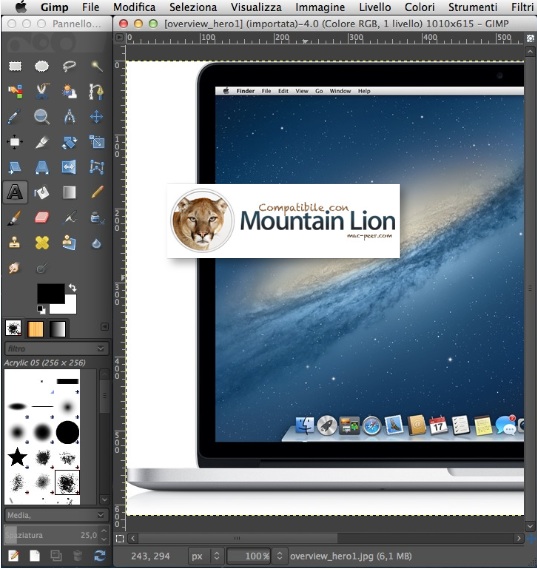
Task: Adjust the Spaziatura slider
Action: click(x=56, y=535)
